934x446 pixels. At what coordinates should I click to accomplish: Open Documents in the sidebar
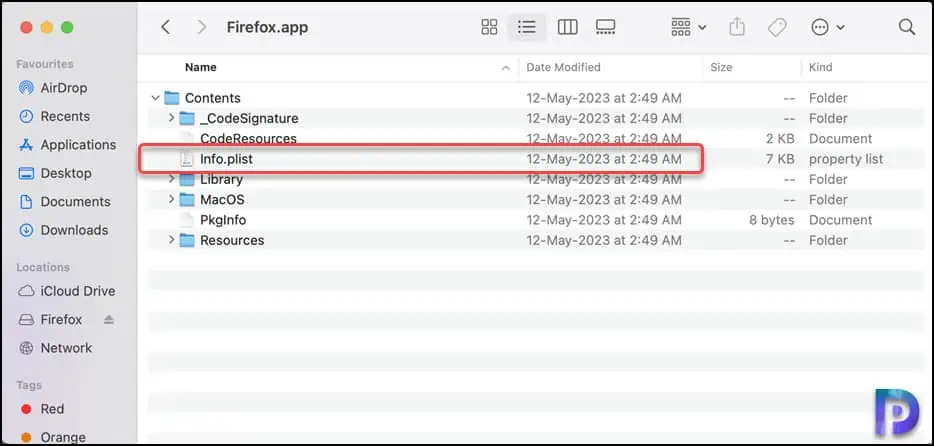click(x=64, y=202)
